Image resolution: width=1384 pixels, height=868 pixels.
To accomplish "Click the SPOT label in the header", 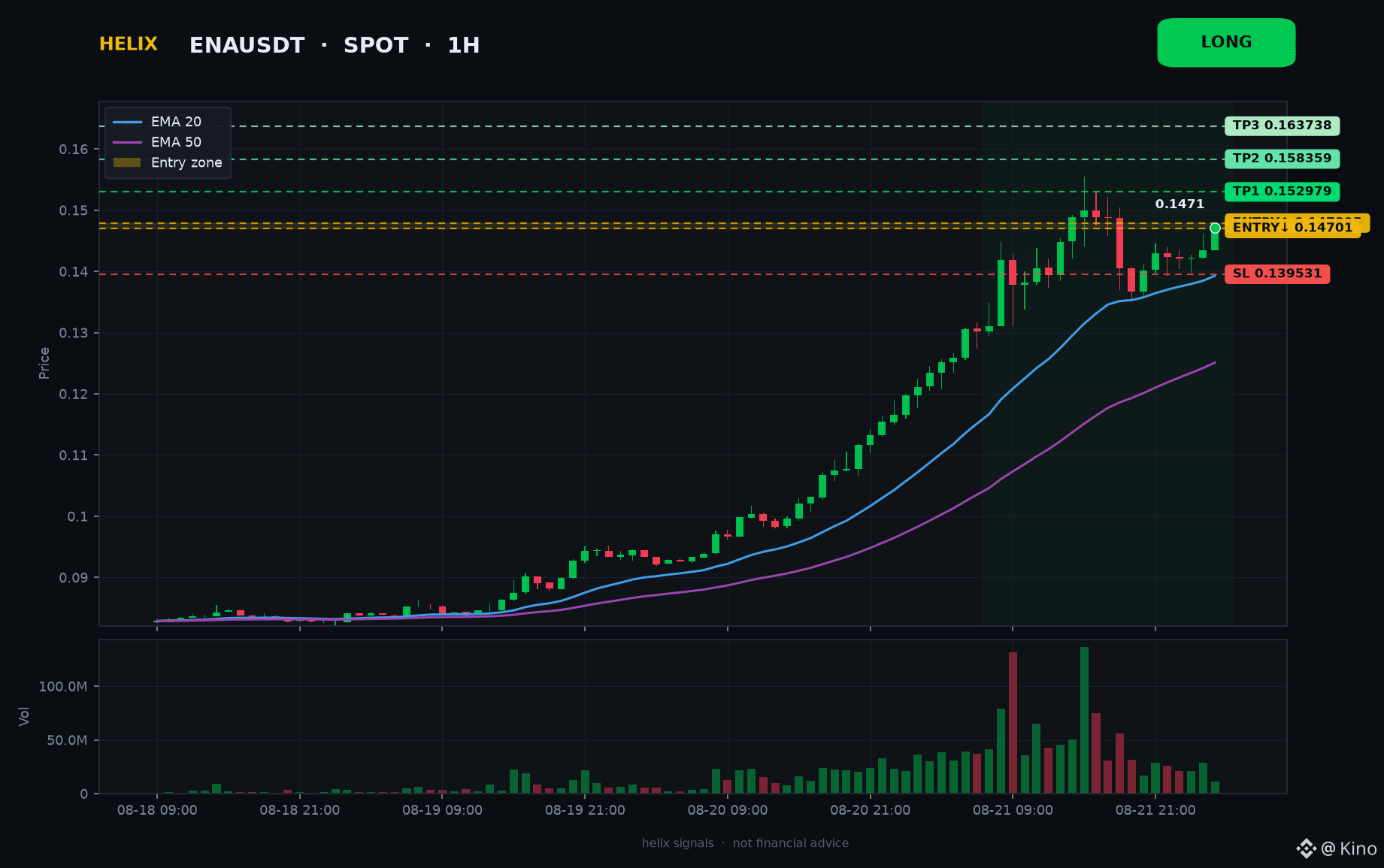I will point(376,46).
